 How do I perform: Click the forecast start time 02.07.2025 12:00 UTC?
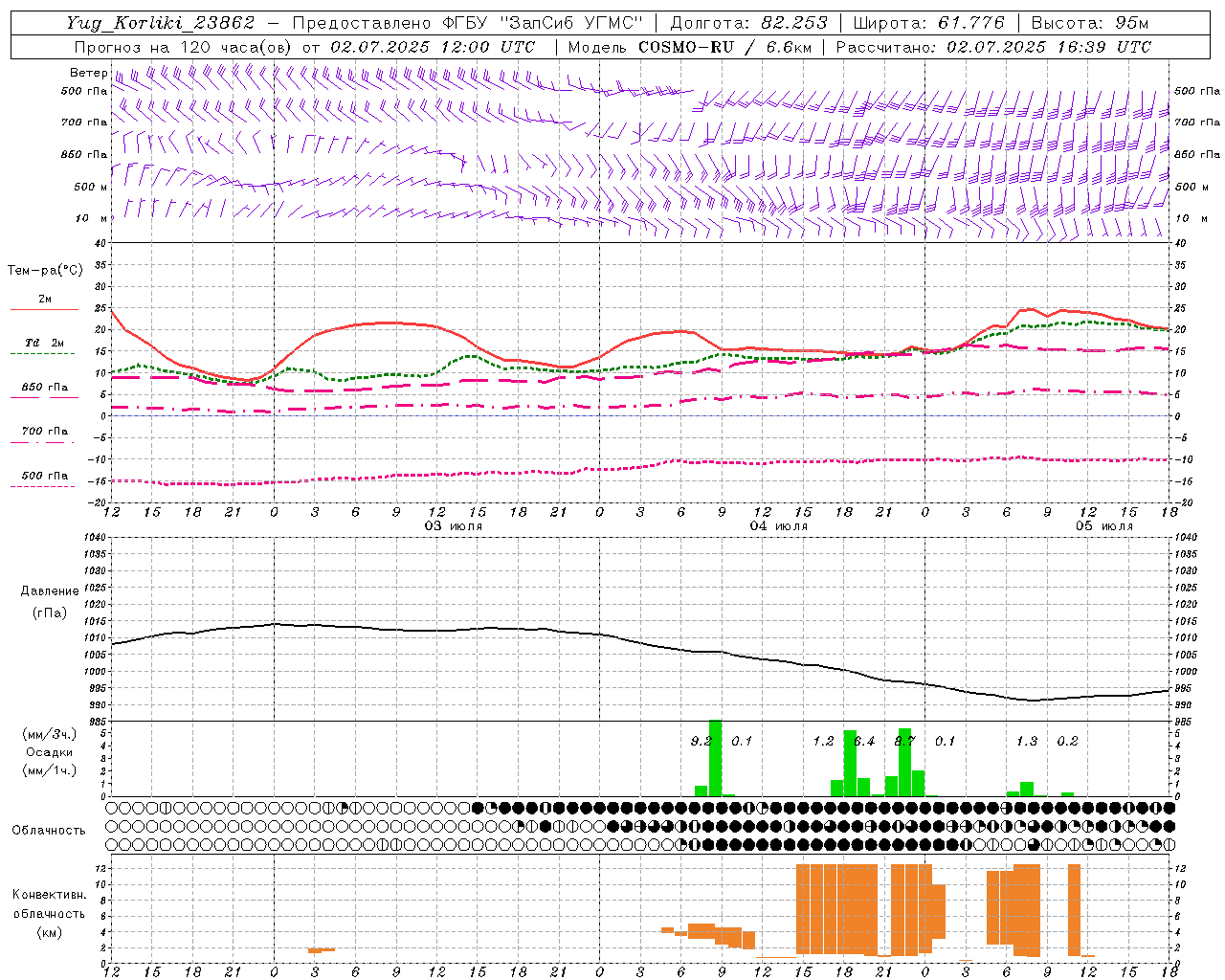433,47
